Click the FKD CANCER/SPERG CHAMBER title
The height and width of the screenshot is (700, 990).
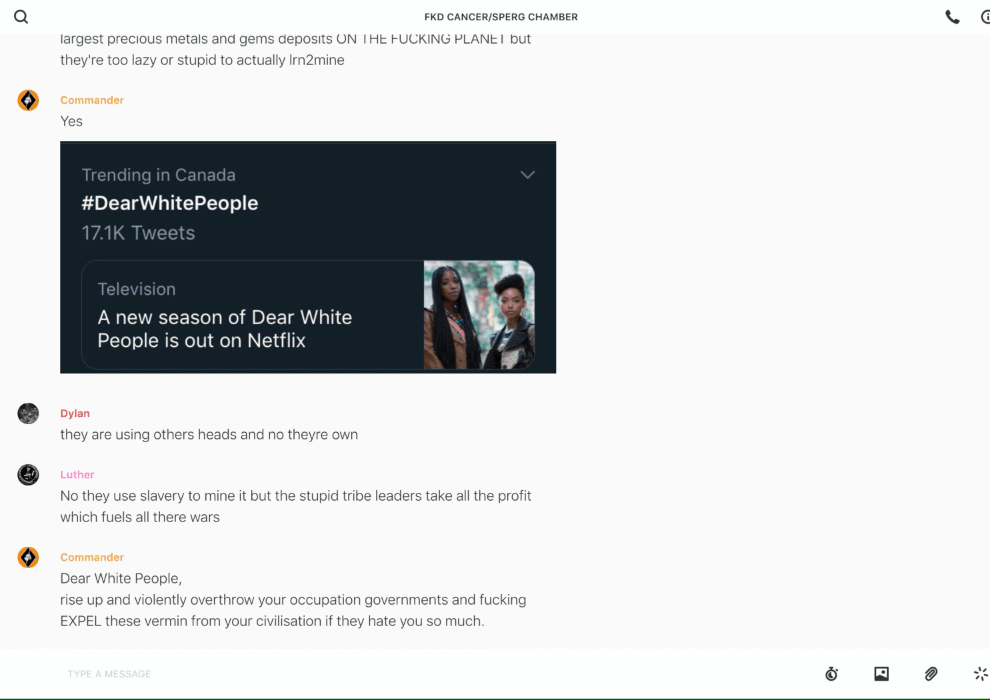point(501,17)
